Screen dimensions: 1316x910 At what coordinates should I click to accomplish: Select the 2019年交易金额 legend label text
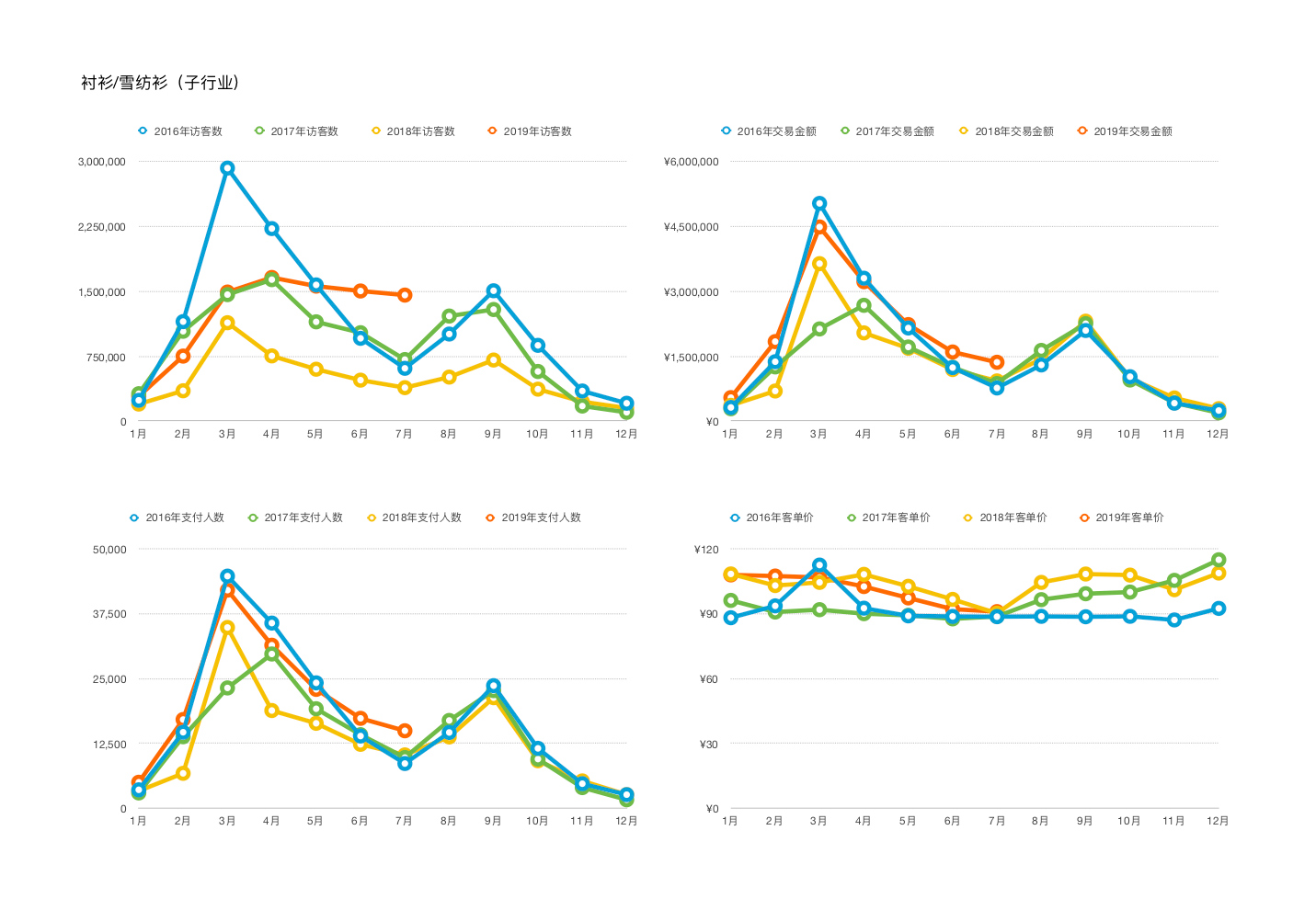pyautogui.click(x=1133, y=131)
